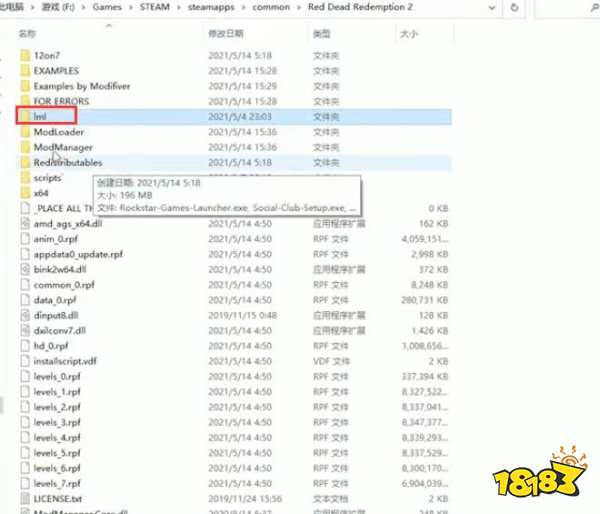Viewport: 600px width, 514px height.
Task: Select the scripts folder icon
Action: click(x=25, y=178)
